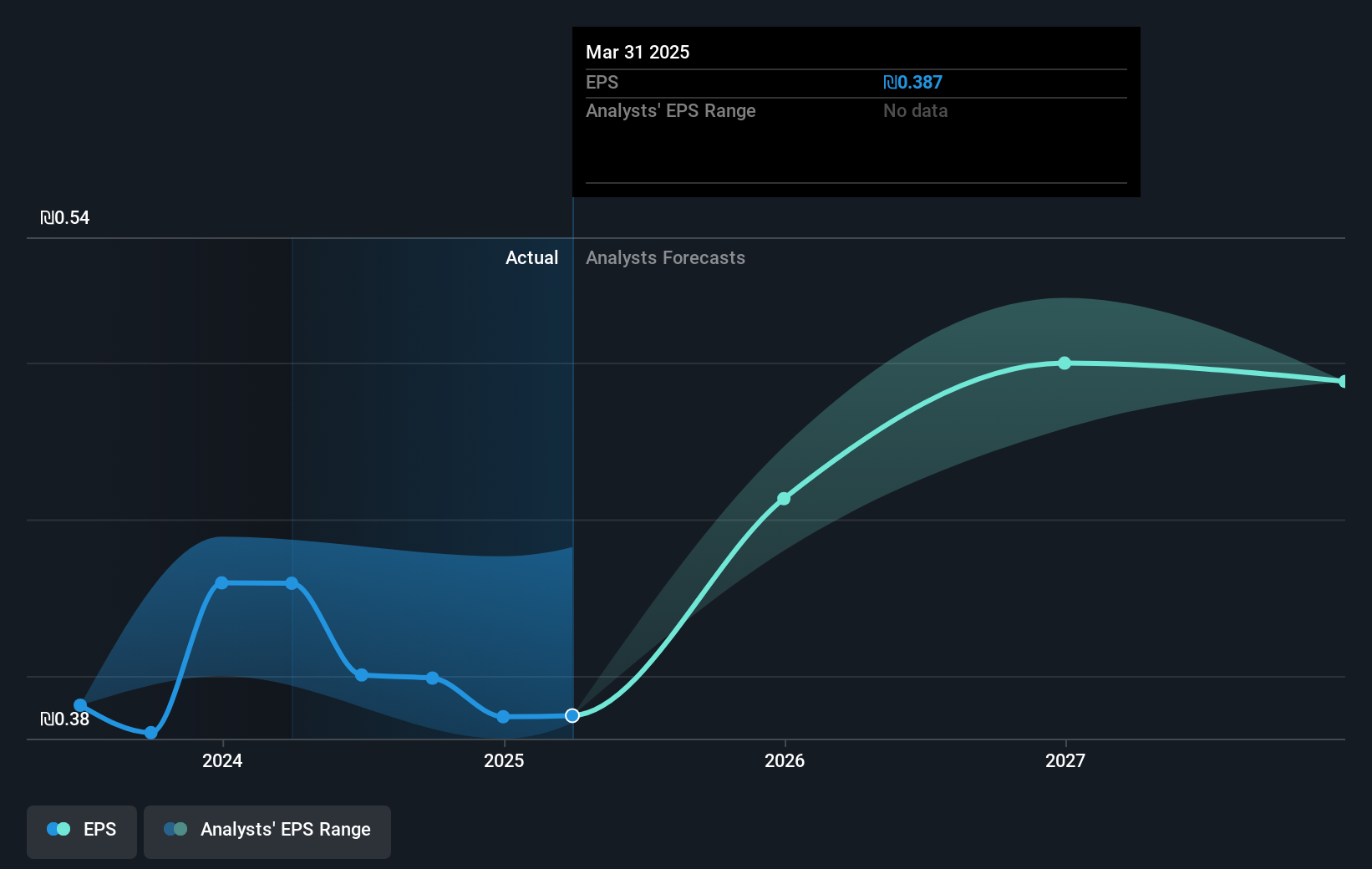Image resolution: width=1372 pixels, height=869 pixels.
Task: Click the first EPS data point at ₪0.38
Action: click(80, 705)
